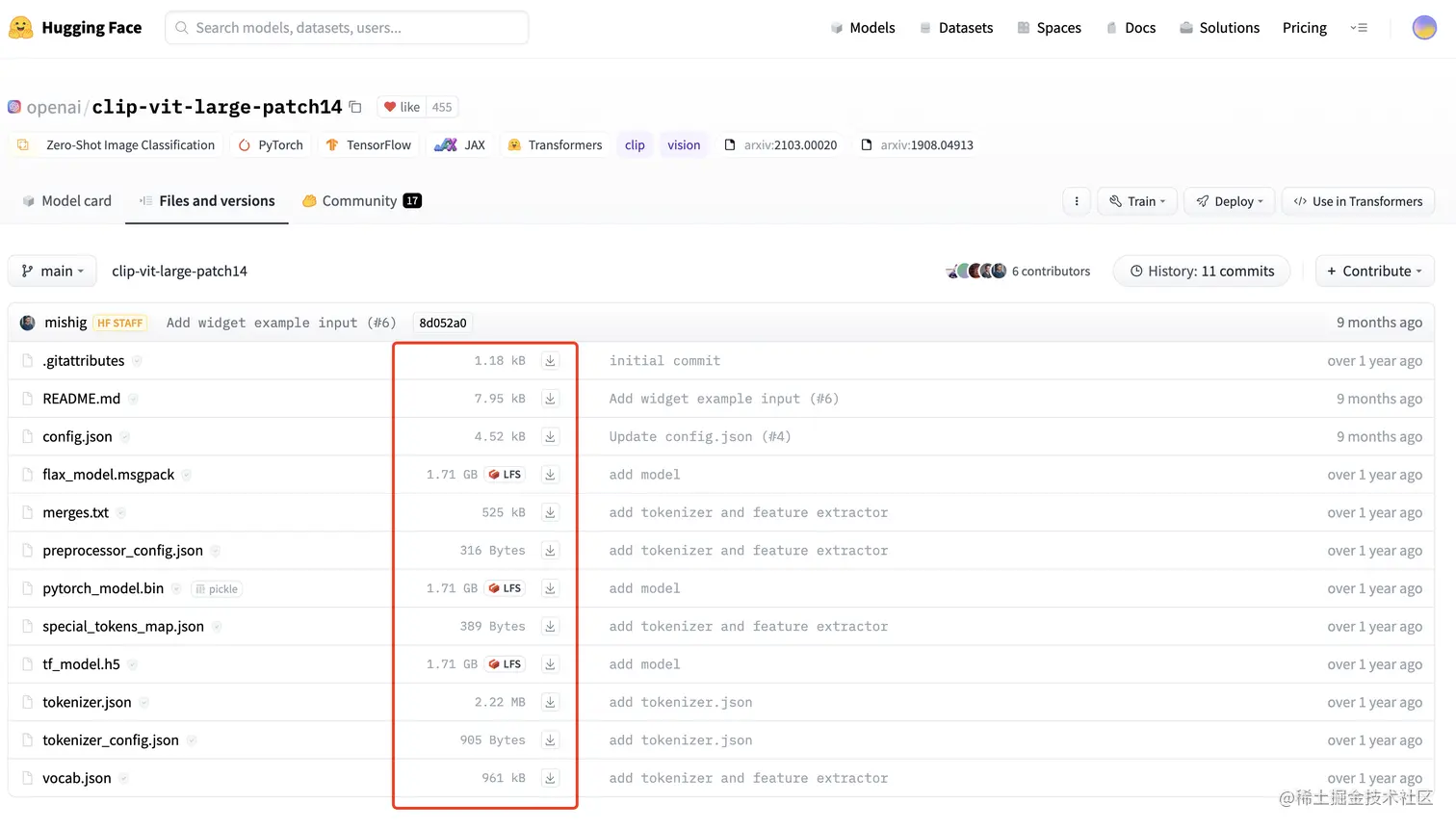Click the clip-vit-large-patch14 breadcrumb path
The width and height of the screenshot is (1456, 830).
coord(179,272)
